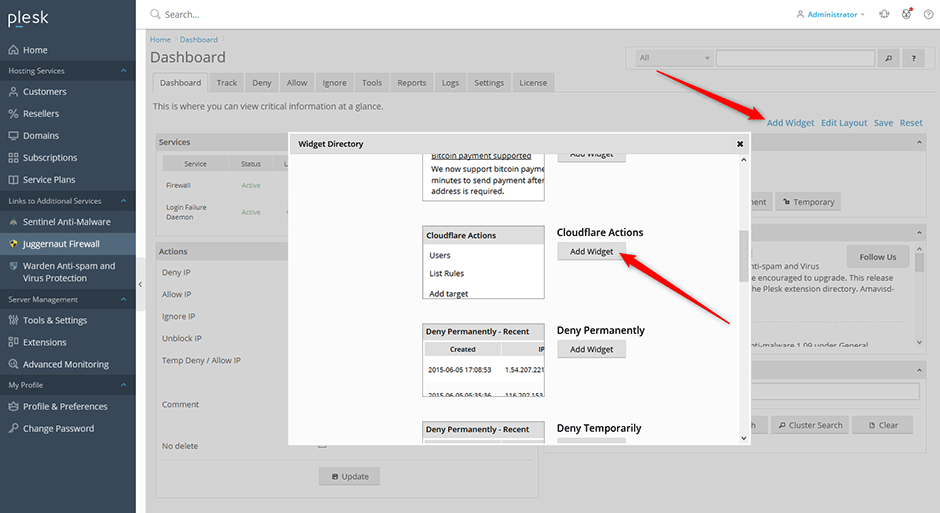Click the Save layout link
Image resolution: width=940 pixels, height=513 pixels.
tap(883, 123)
